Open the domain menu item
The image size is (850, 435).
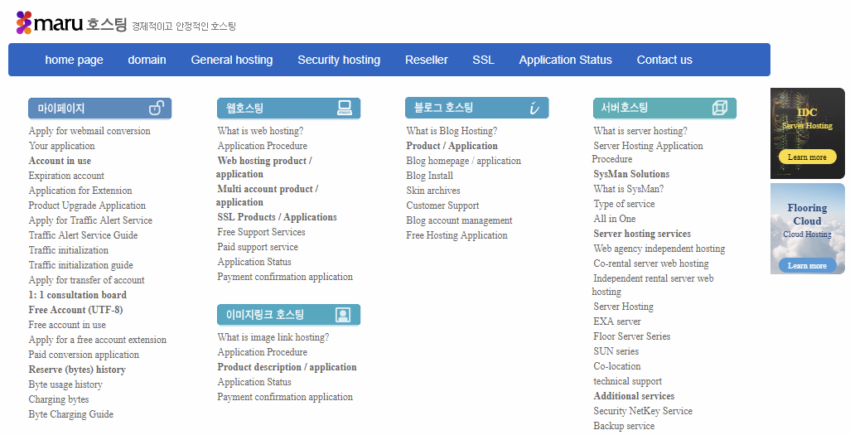[147, 60]
